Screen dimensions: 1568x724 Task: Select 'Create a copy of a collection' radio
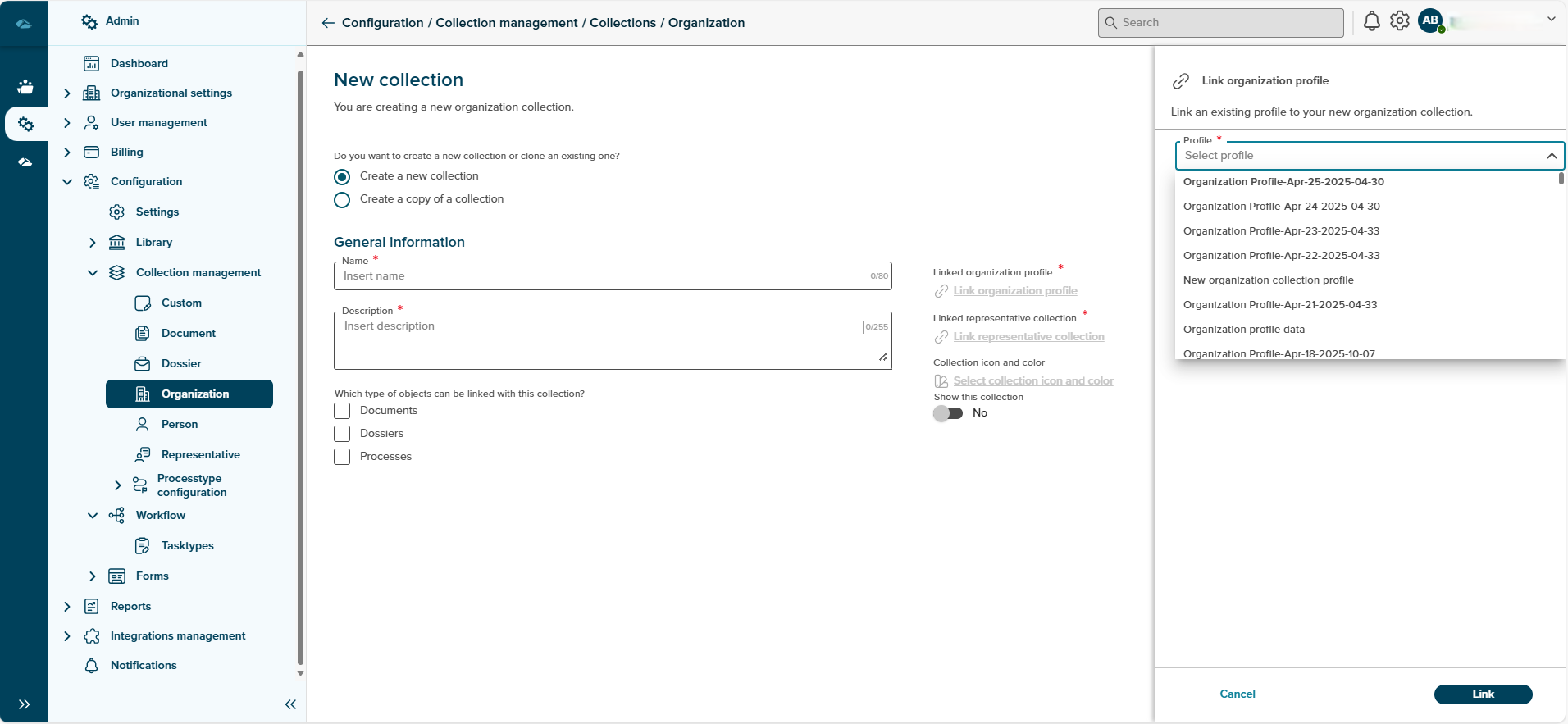[x=342, y=200]
